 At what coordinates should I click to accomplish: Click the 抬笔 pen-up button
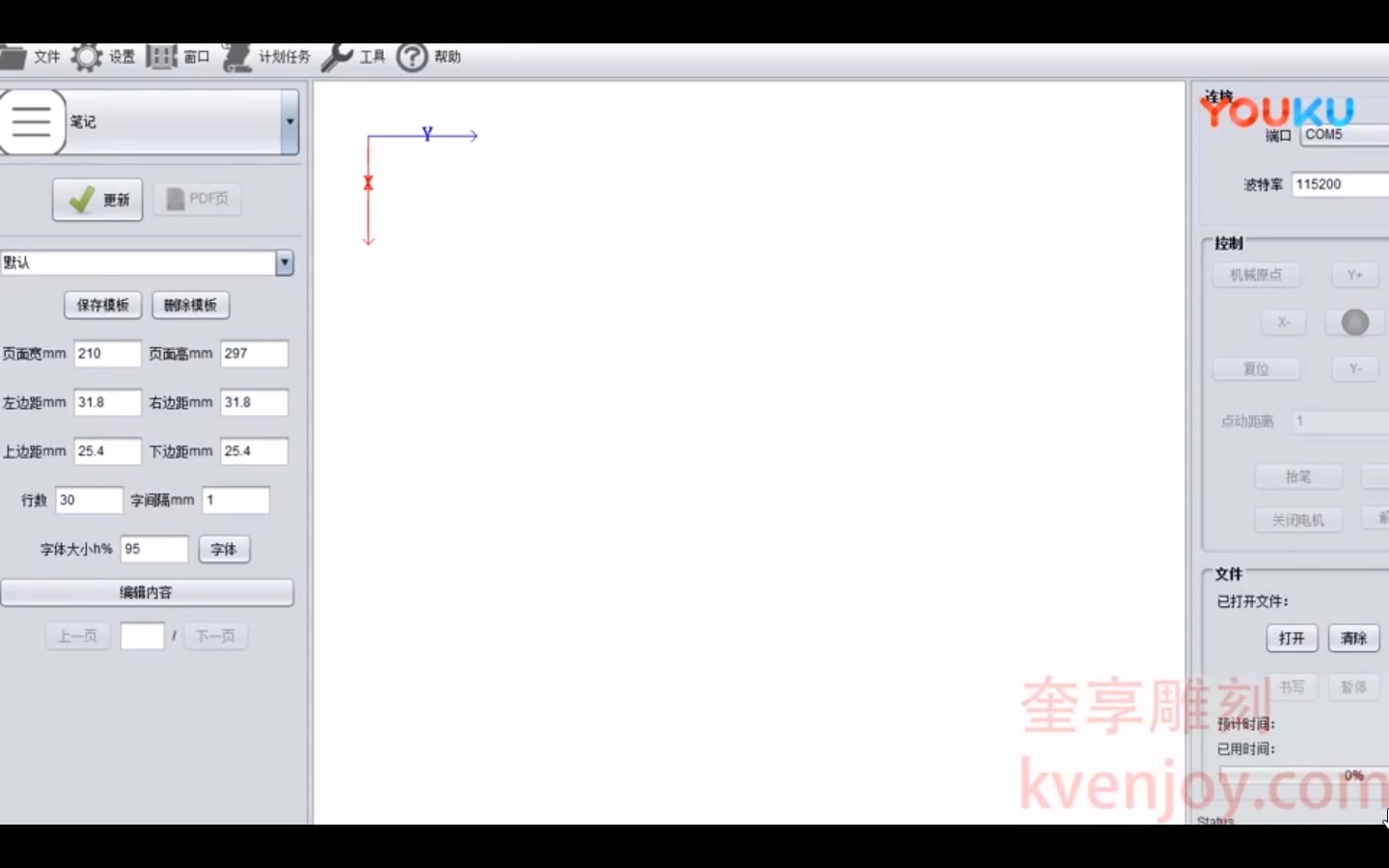click(1298, 476)
